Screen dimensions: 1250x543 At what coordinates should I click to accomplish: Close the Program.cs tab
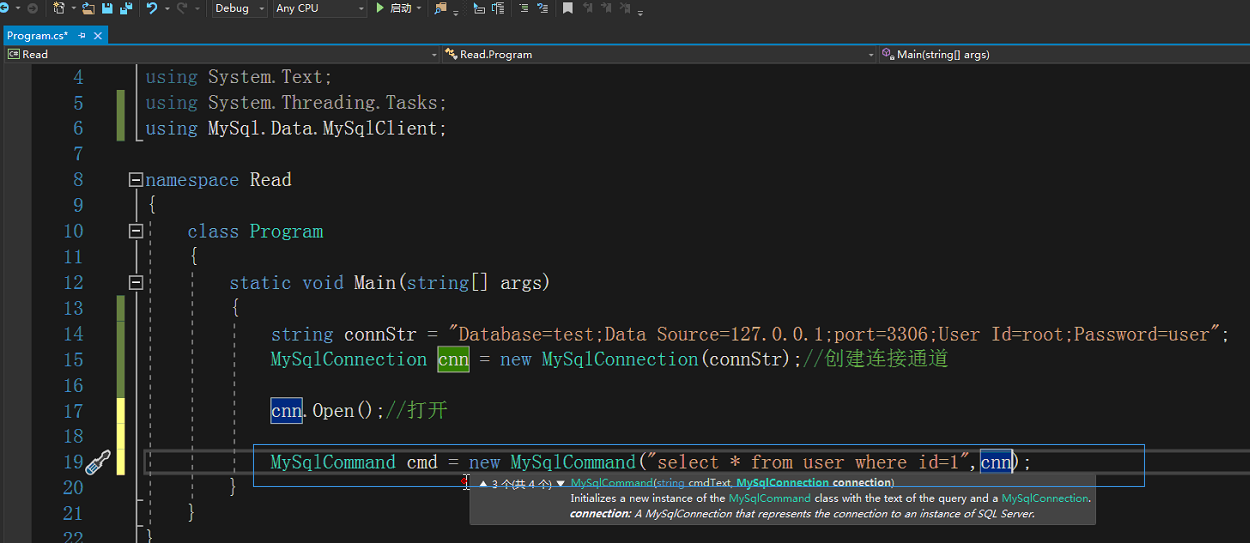click(98, 35)
